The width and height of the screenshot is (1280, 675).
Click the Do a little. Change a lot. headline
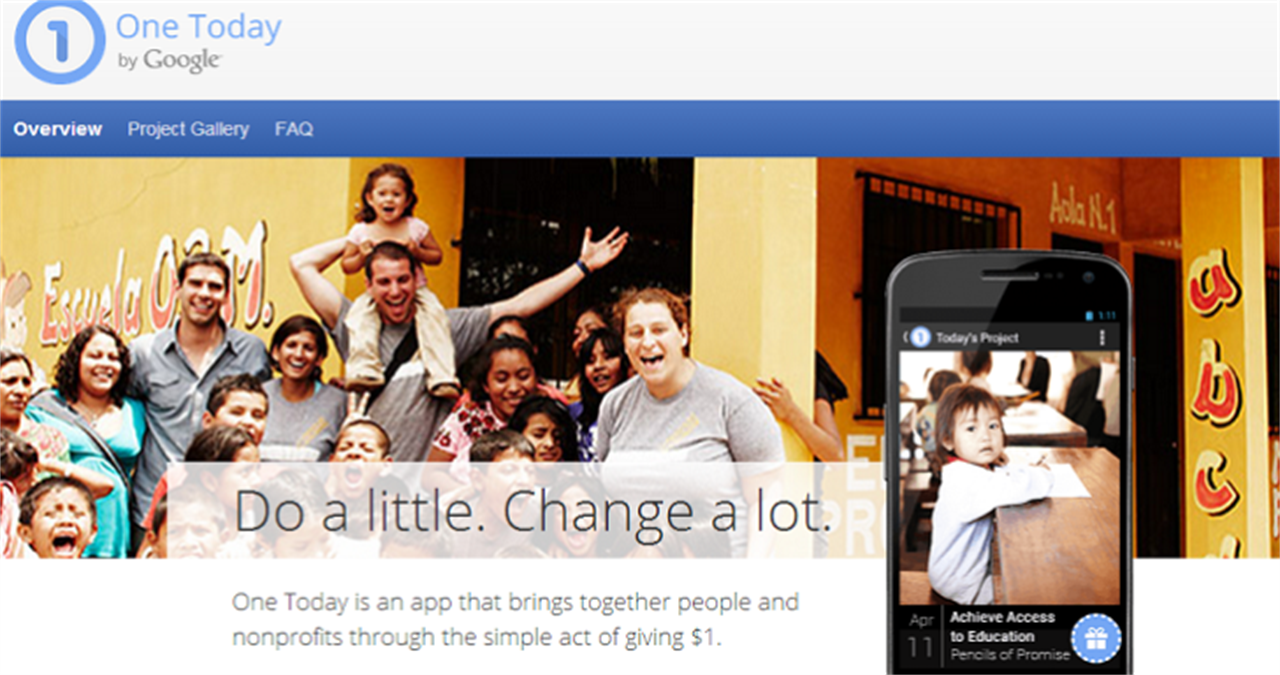point(533,510)
